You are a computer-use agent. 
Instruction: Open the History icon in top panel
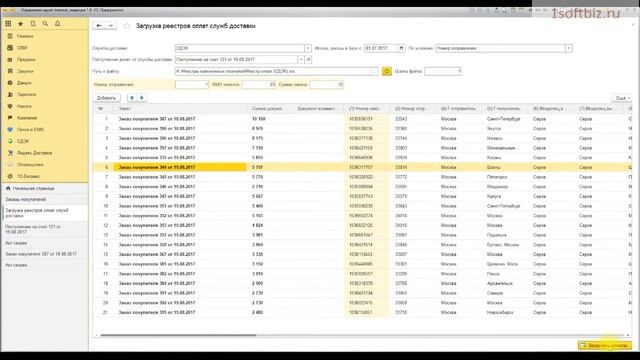(33, 24)
